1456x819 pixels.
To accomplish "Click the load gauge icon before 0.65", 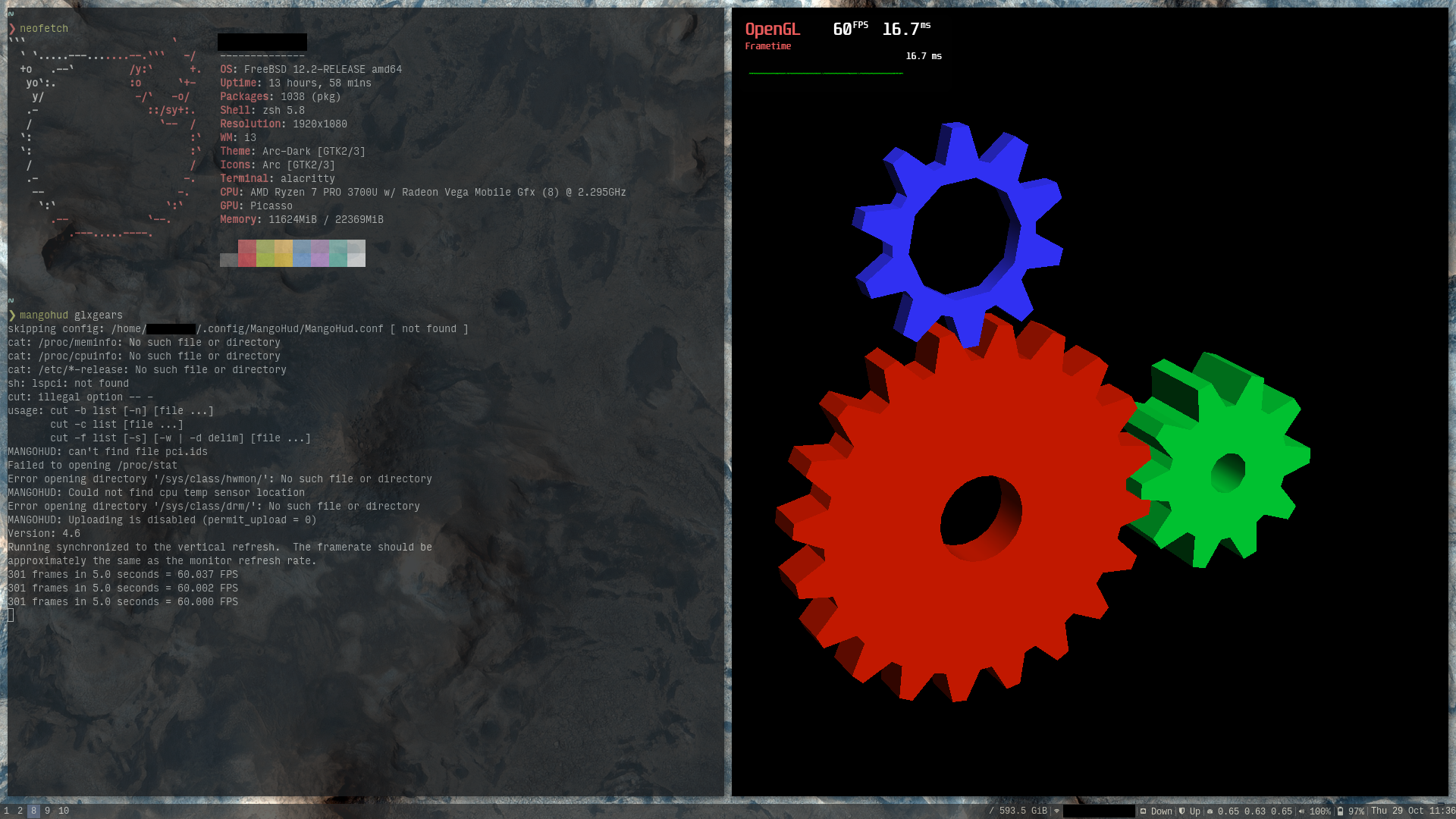I will (1210, 811).
